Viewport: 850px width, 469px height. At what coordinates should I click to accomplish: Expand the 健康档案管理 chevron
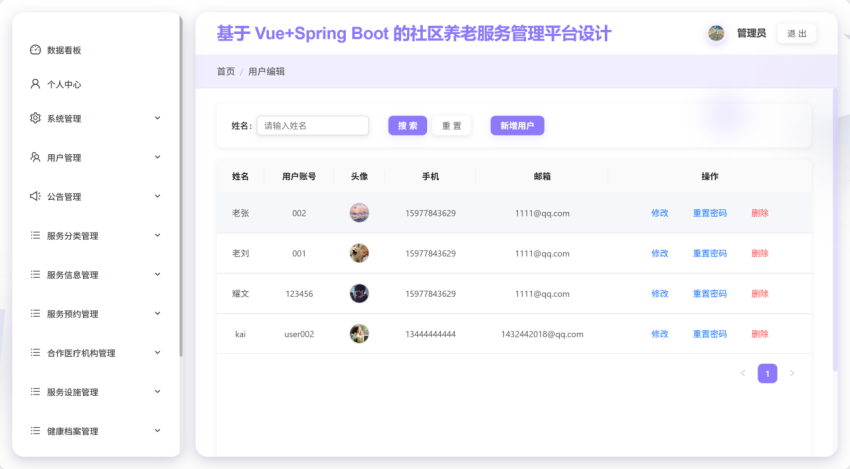(157, 430)
